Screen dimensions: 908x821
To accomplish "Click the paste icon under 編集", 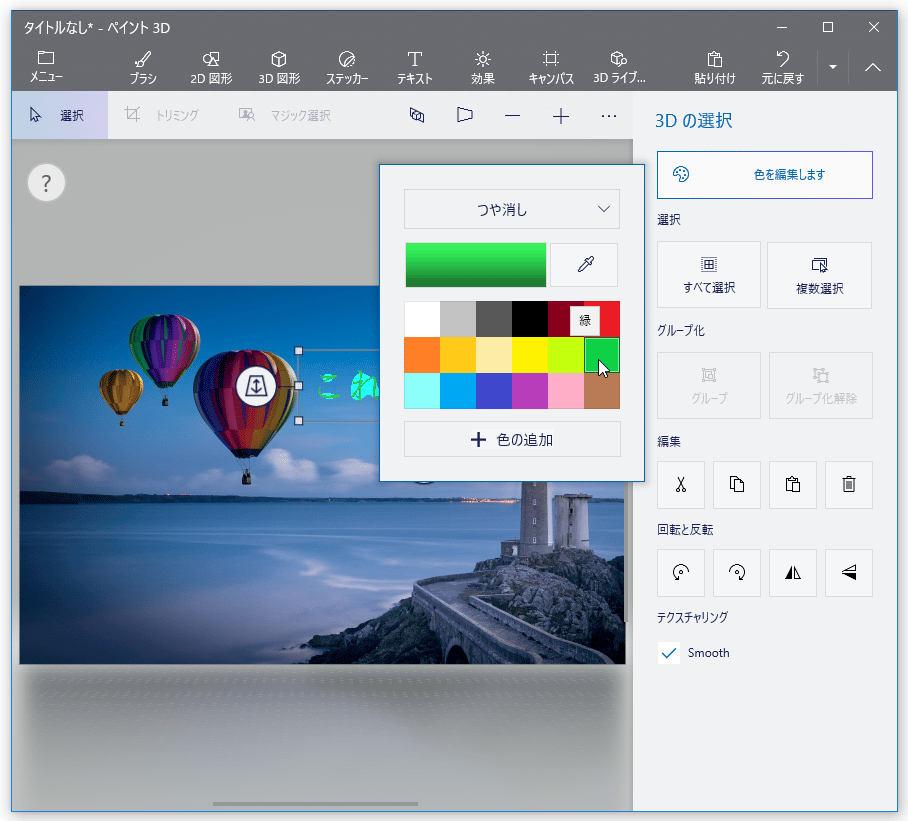I will pyautogui.click(x=793, y=485).
